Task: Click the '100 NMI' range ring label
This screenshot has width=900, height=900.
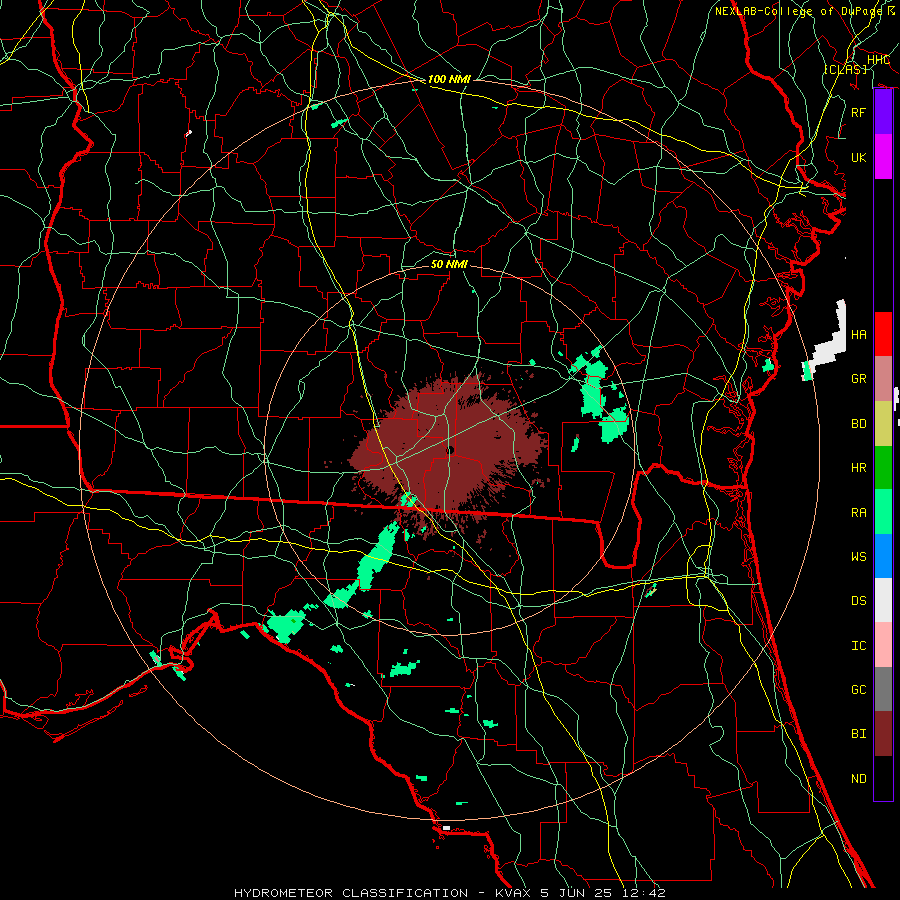Action: tap(449, 79)
